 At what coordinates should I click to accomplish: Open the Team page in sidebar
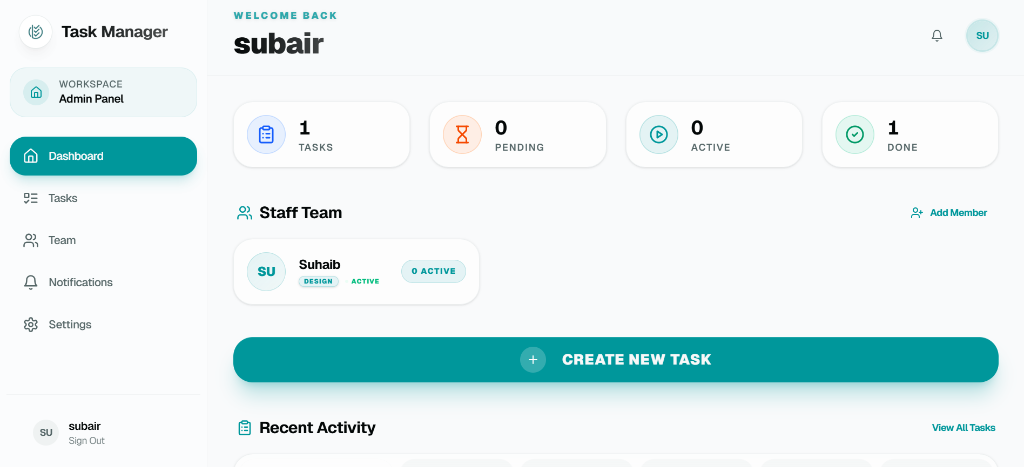(x=62, y=240)
